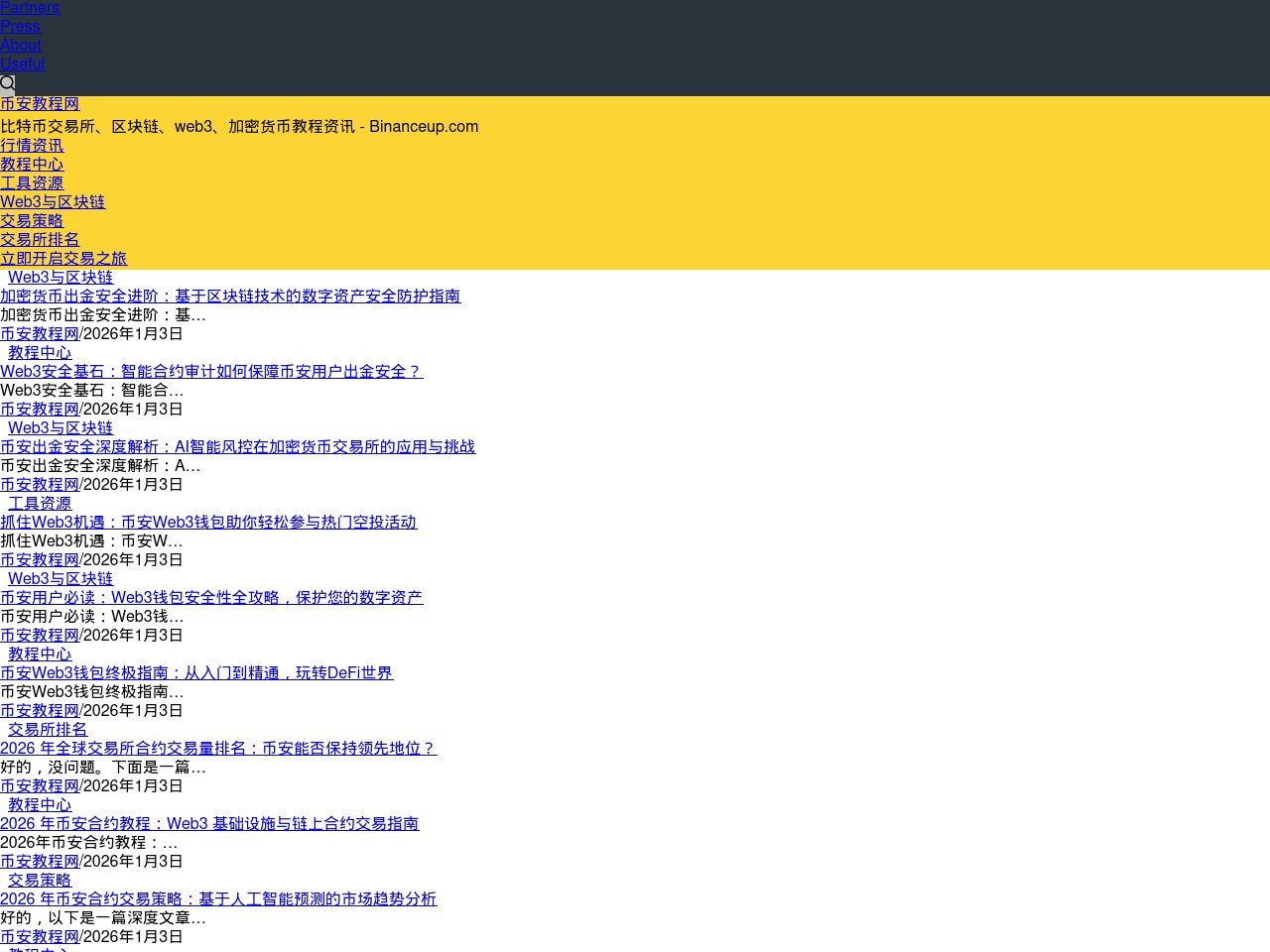Open author 币安教程网 under the 币安出金安全深度解析 article
This screenshot has width=1270, height=952.
(x=40, y=485)
